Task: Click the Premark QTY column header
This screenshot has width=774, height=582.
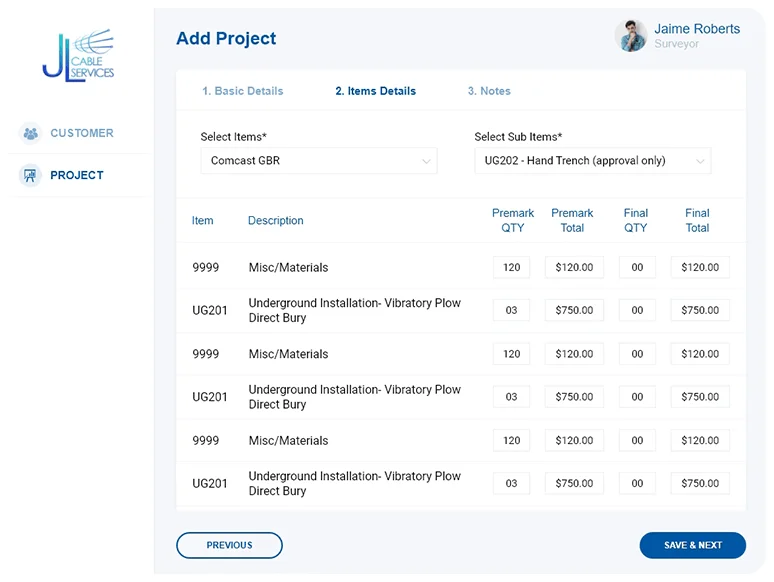Action: [x=513, y=220]
